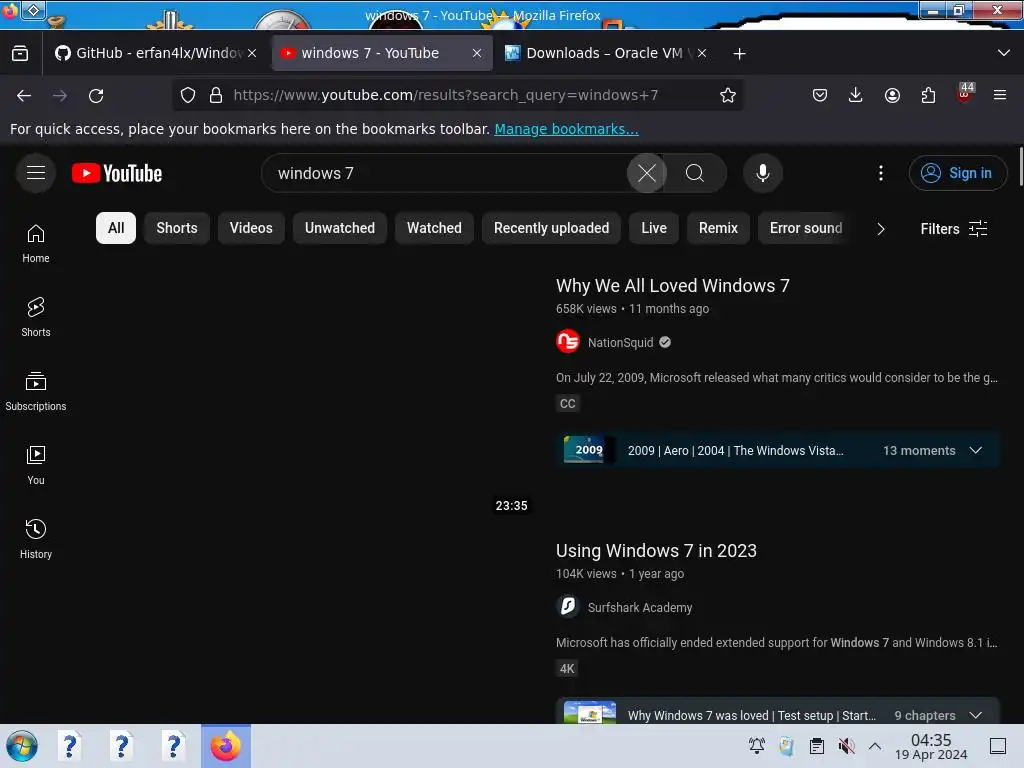The height and width of the screenshot is (768, 1024).
Task: Open the Pocket save icon
Action: click(820, 95)
